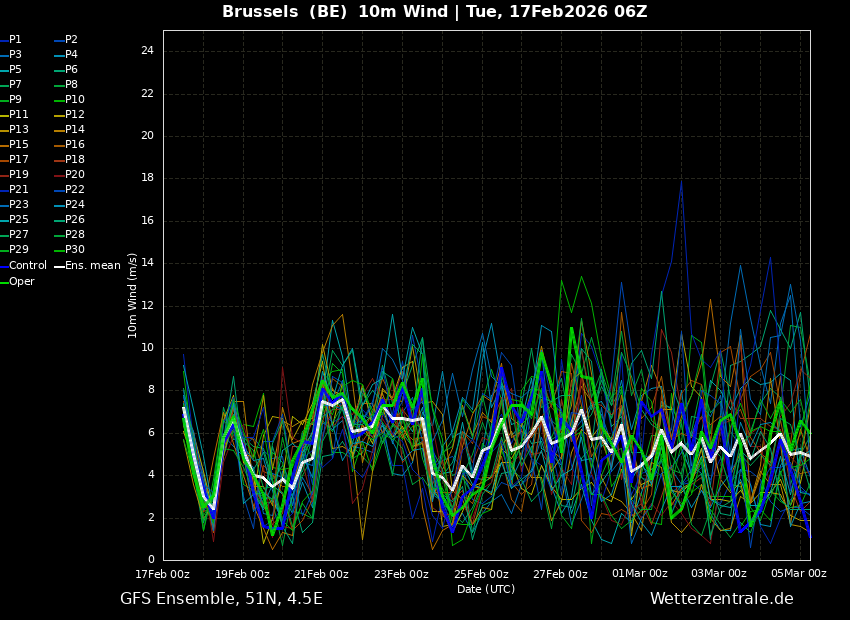
Task: Click the 05Mar 00z date tick label
Action: coord(798,574)
